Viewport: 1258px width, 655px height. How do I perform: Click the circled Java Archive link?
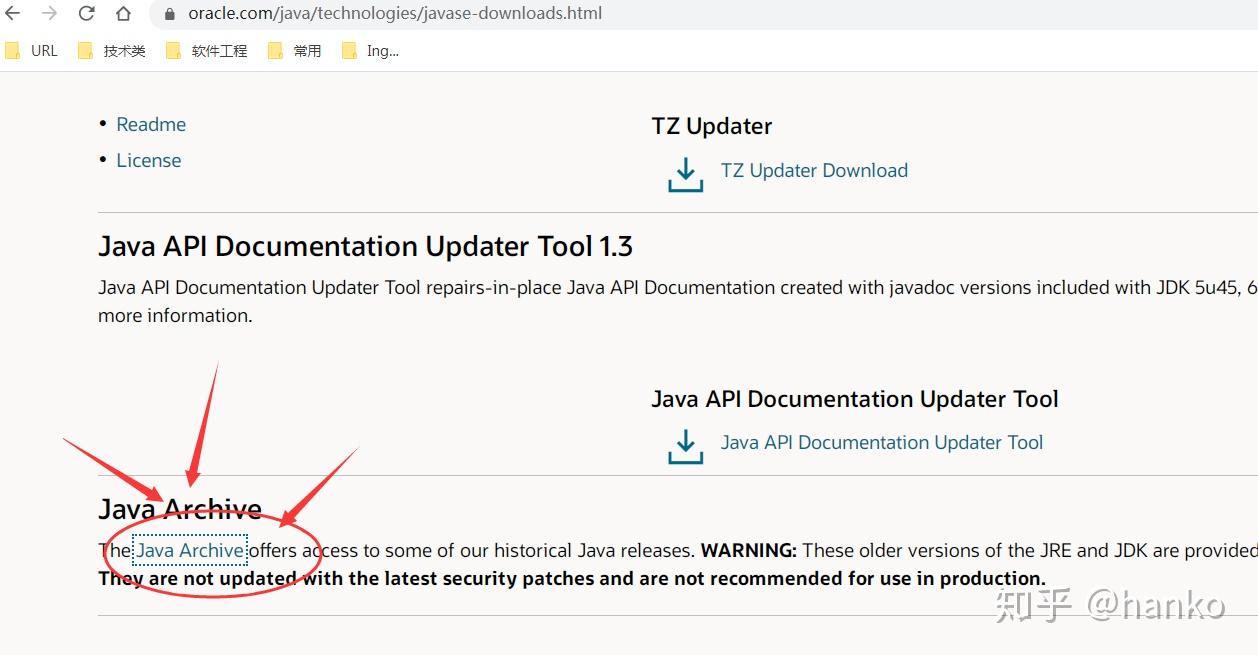190,550
